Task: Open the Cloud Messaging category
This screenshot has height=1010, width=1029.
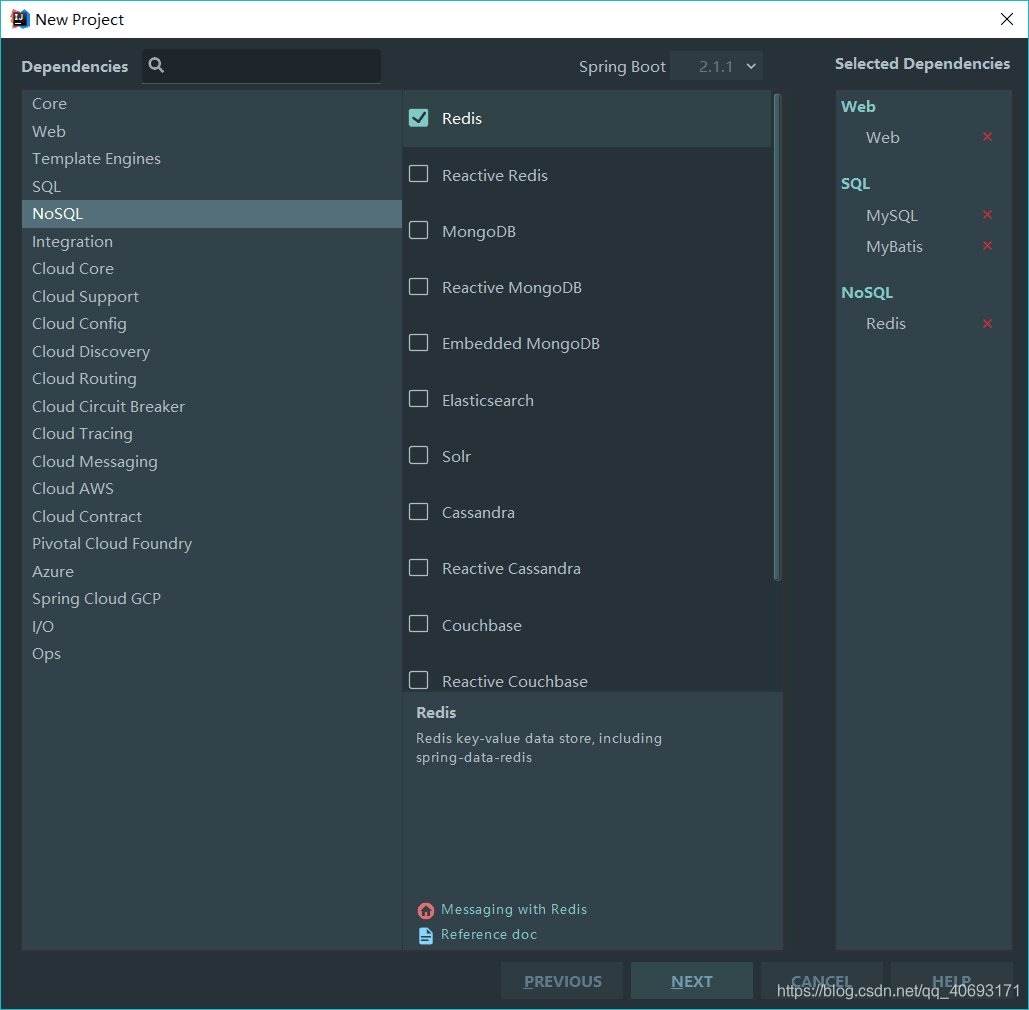Action: [211, 461]
